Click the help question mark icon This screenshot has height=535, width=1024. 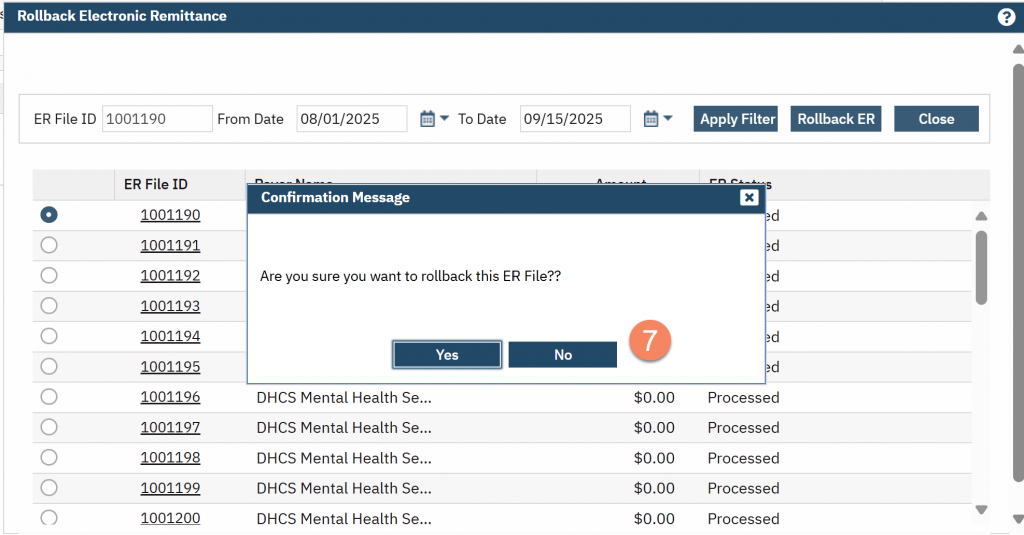pos(1006,17)
